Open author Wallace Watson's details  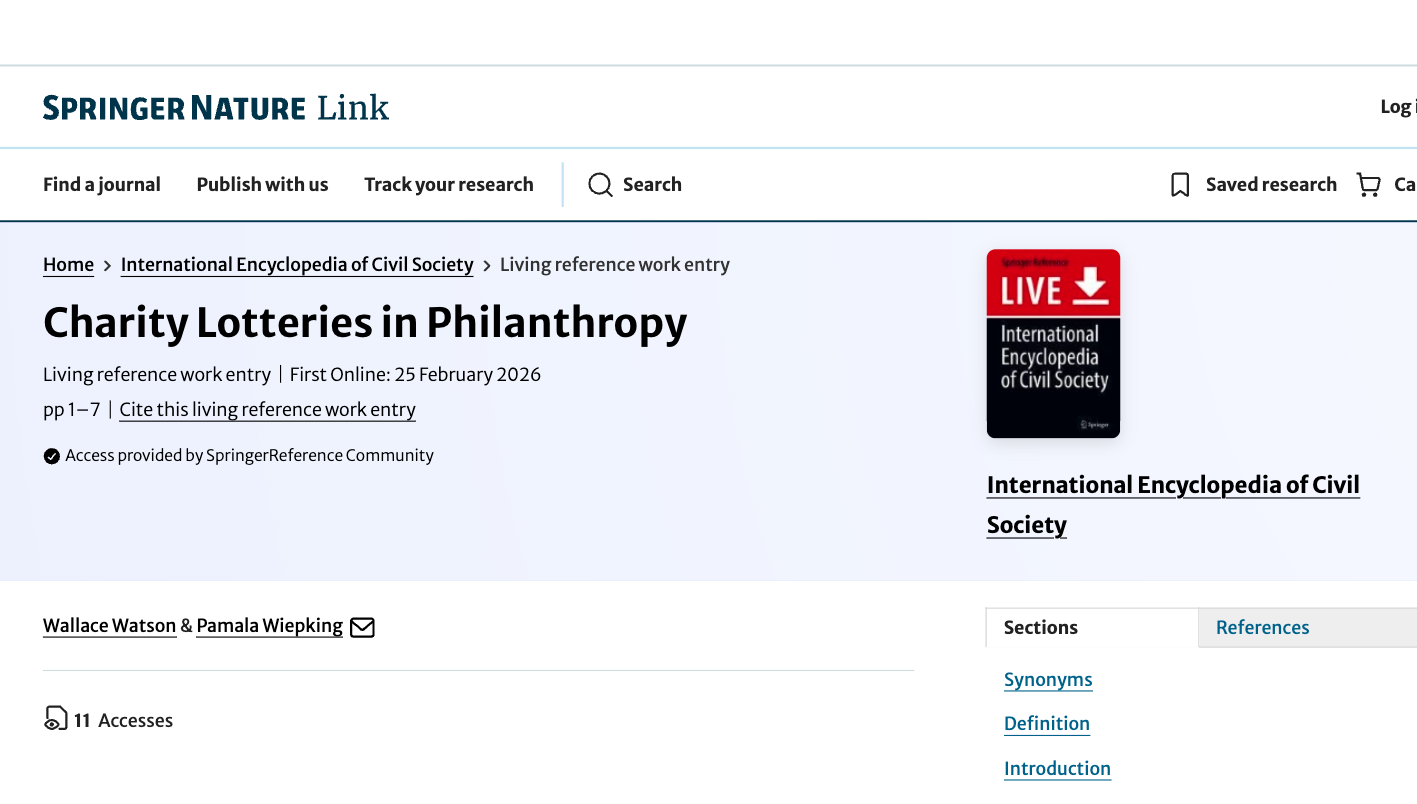coord(110,626)
